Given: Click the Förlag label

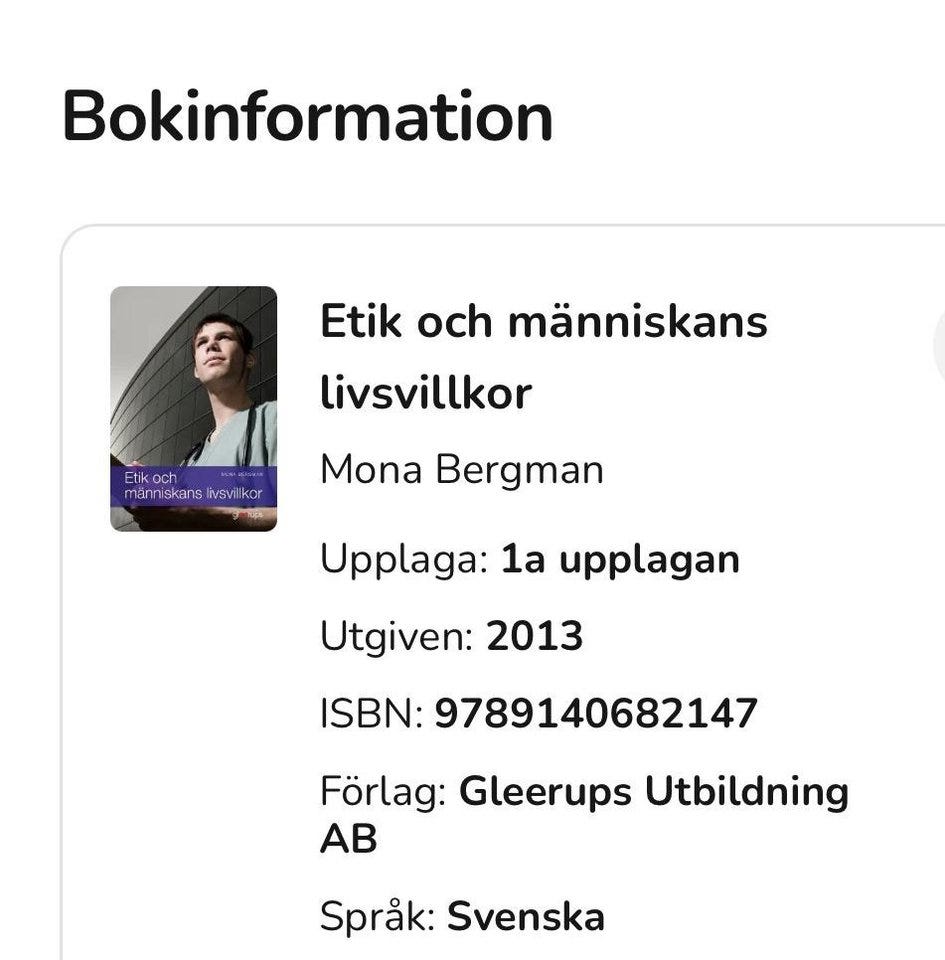Looking at the screenshot, I should click(x=383, y=792).
